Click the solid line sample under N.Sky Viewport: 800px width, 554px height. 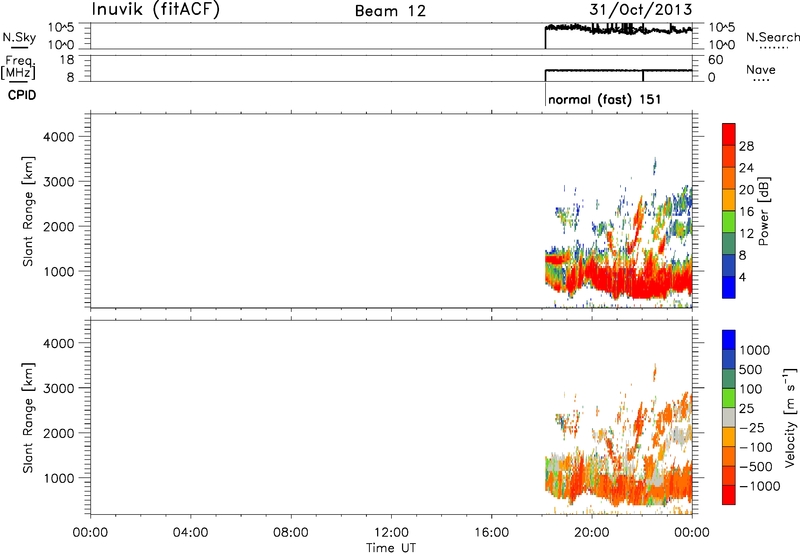19,47
